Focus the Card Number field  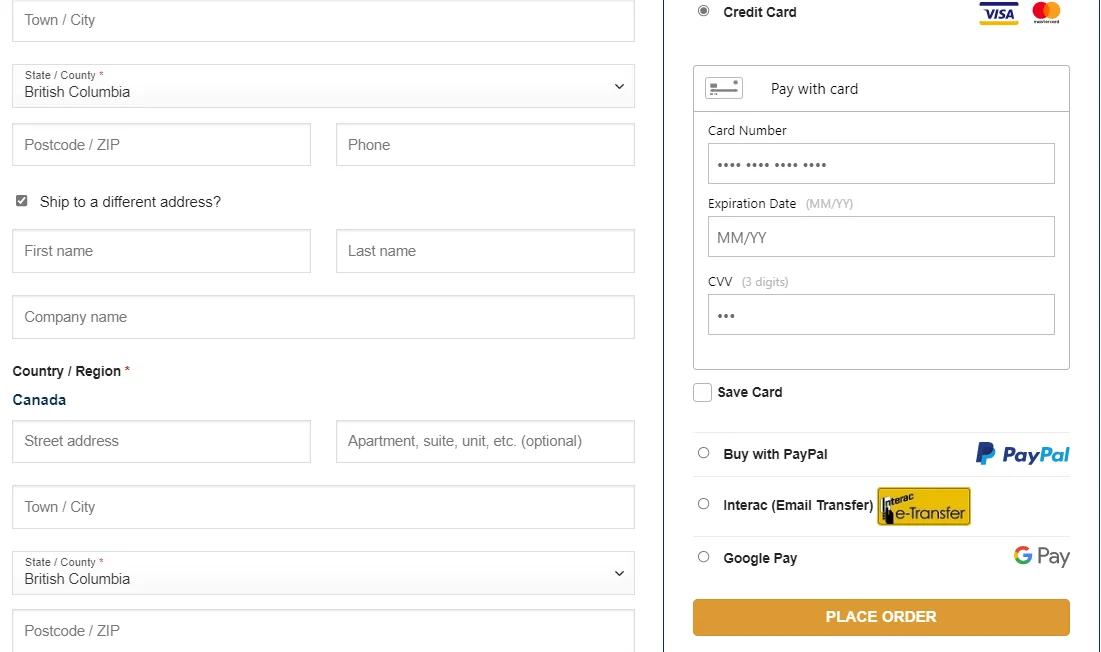[x=881, y=164]
